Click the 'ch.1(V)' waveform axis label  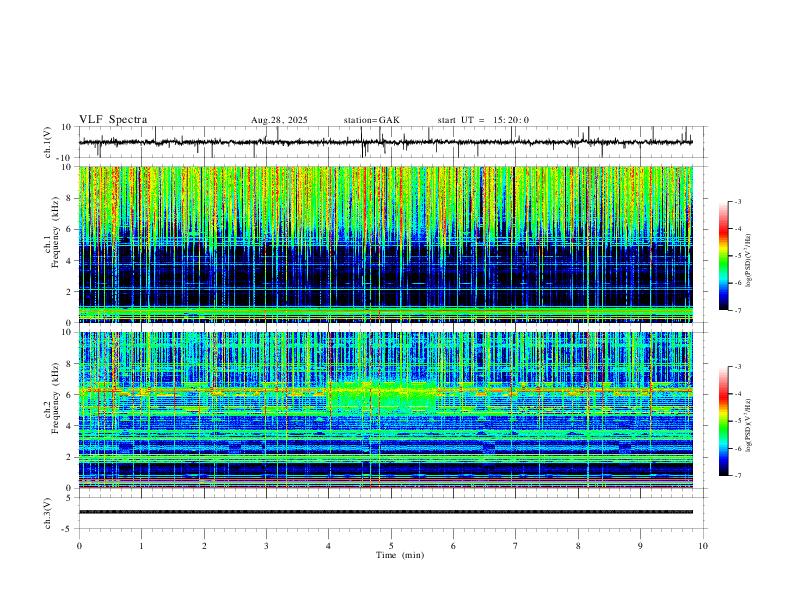tap(48, 142)
